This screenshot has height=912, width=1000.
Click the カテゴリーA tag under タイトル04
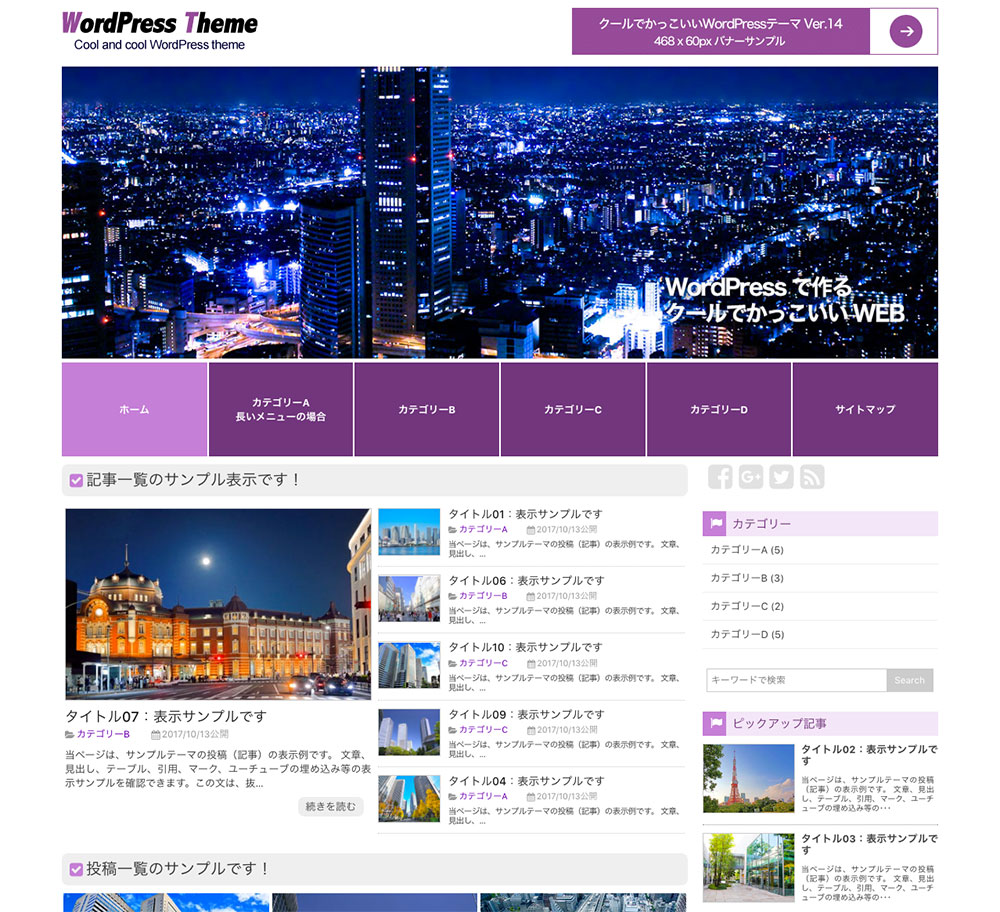483,796
